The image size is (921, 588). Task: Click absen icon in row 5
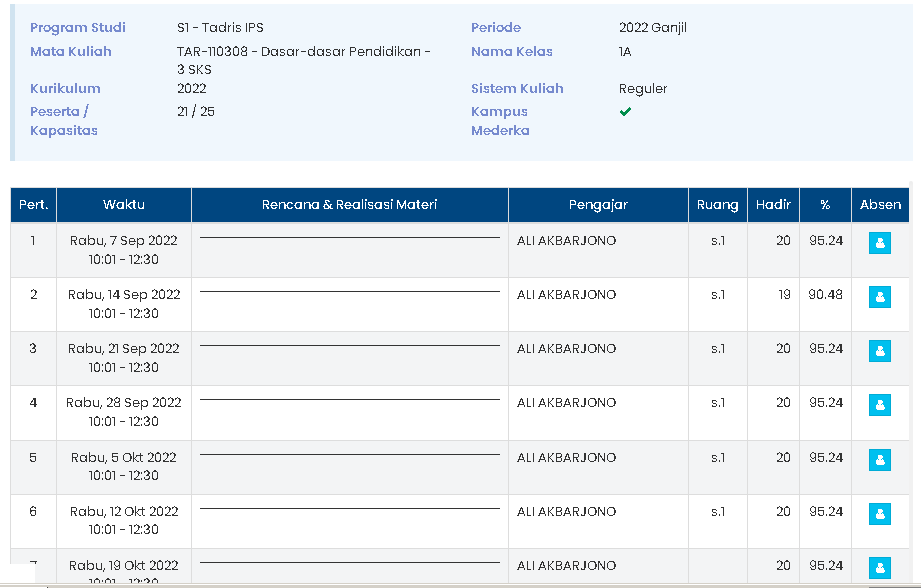(880, 460)
